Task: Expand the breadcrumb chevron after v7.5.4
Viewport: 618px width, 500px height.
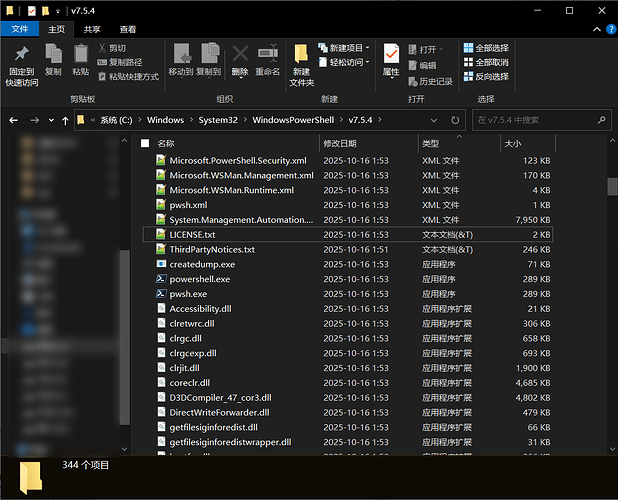Action: pyautogui.click(x=380, y=120)
